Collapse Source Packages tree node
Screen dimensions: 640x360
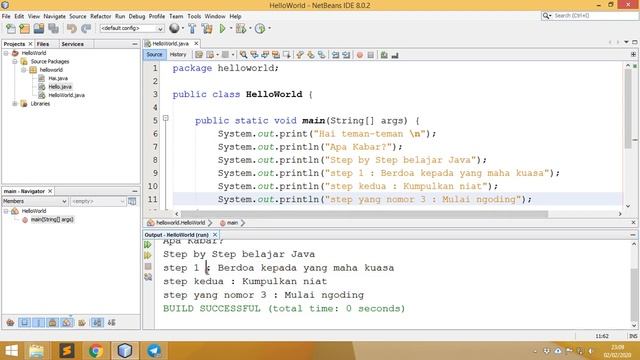15,62
